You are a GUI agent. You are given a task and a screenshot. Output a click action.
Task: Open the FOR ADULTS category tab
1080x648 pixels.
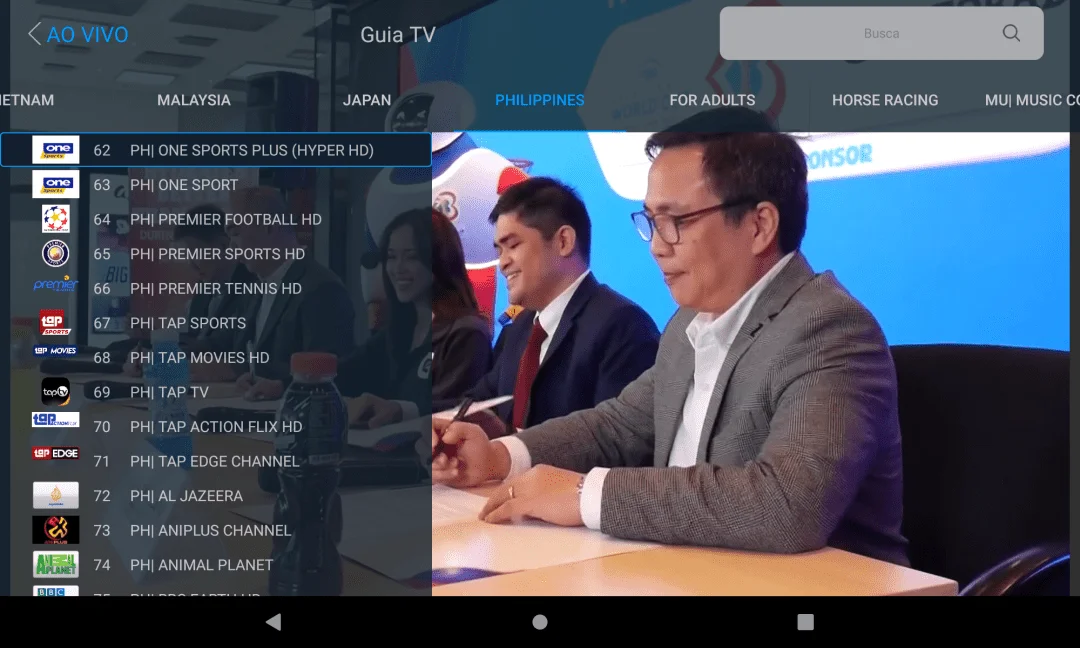pos(712,100)
